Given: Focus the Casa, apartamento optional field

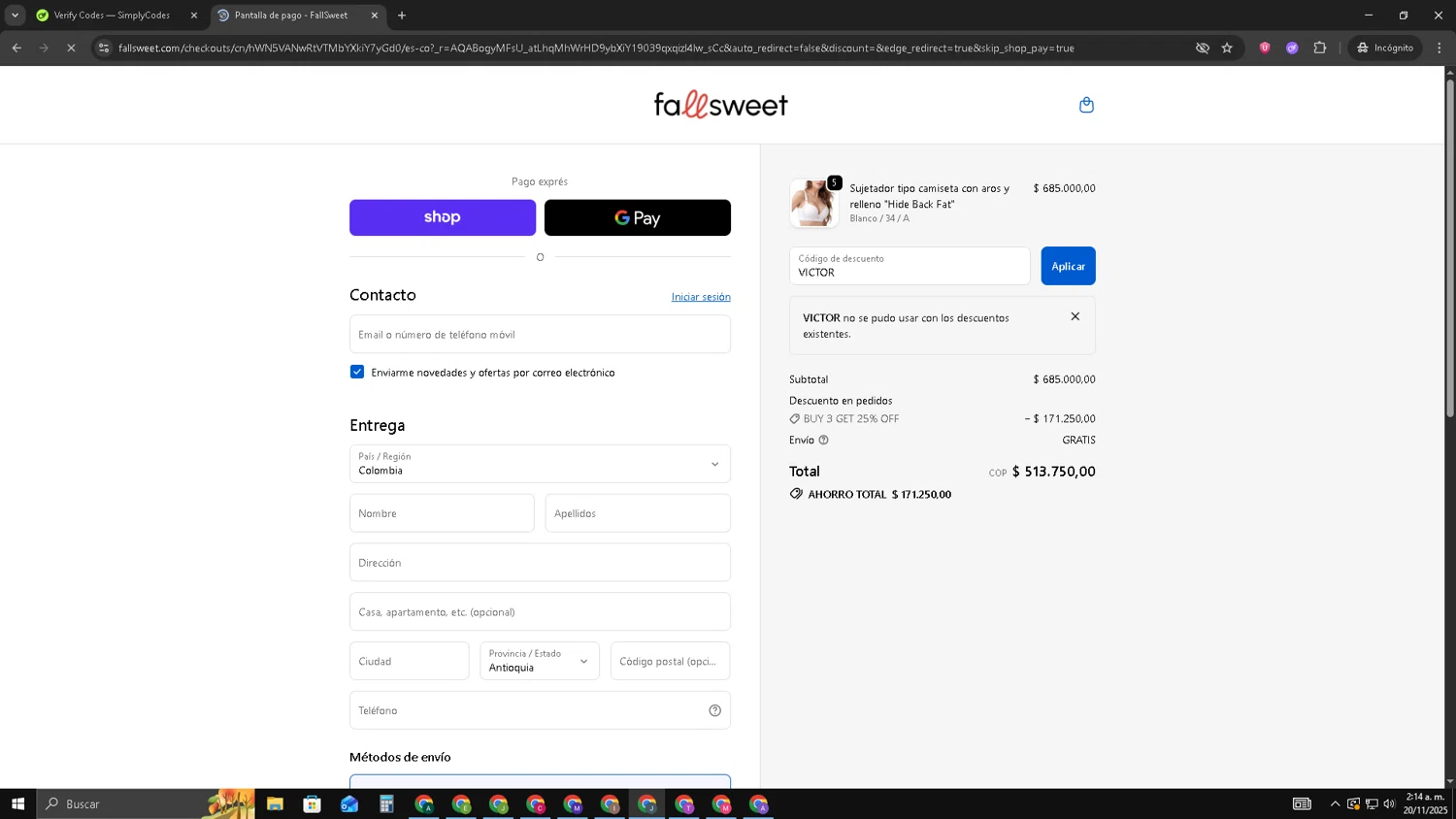Looking at the screenshot, I should [x=540, y=612].
